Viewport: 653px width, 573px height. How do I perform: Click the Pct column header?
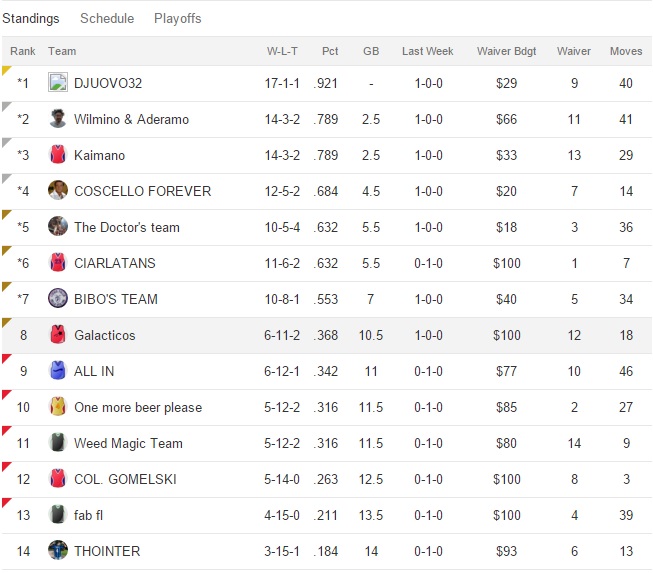click(330, 51)
